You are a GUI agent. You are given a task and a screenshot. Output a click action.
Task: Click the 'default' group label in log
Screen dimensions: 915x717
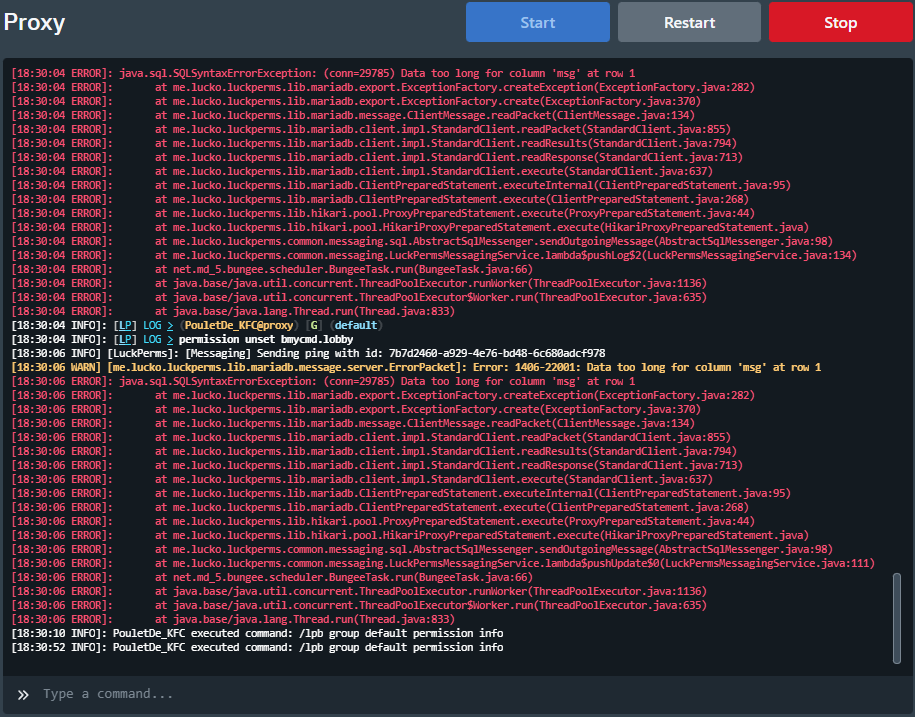point(355,325)
